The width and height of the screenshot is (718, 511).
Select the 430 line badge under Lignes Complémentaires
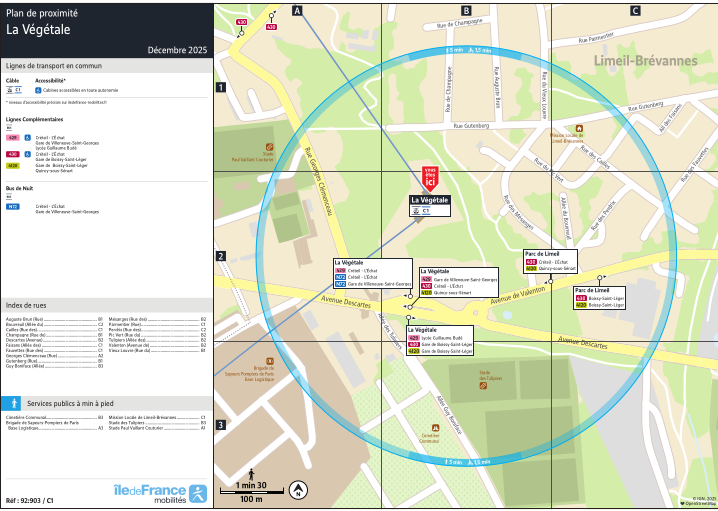(13, 154)
